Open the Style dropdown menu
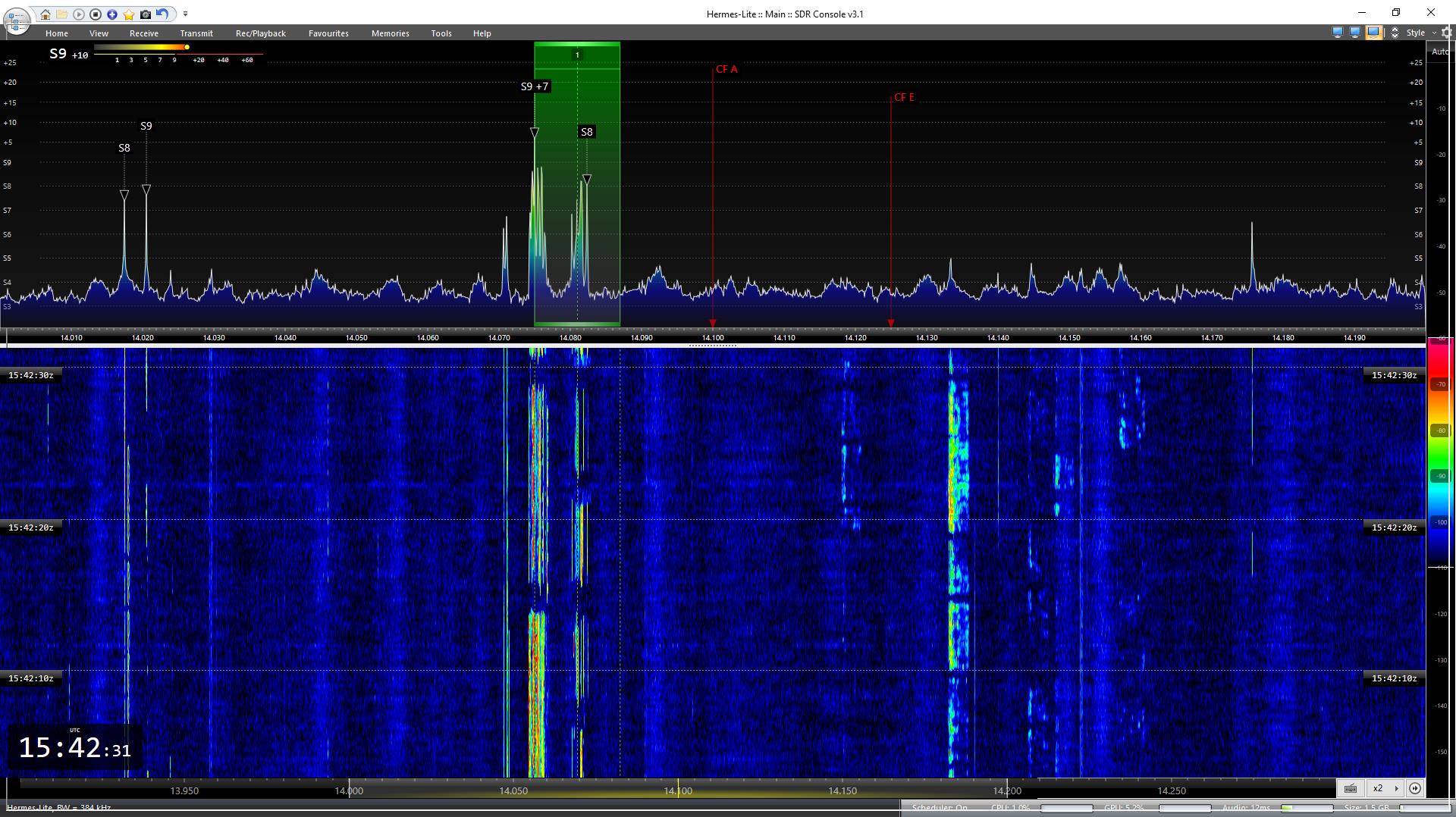Viewport: 1456px width, 817px height. 1420,33
